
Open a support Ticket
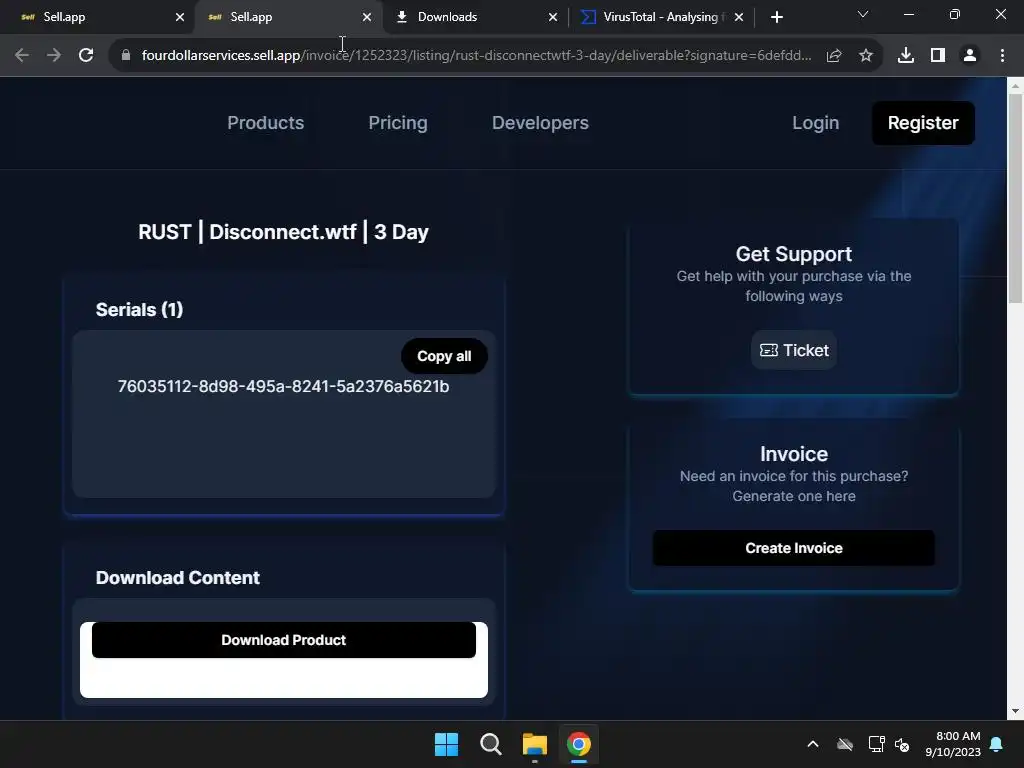794,351
